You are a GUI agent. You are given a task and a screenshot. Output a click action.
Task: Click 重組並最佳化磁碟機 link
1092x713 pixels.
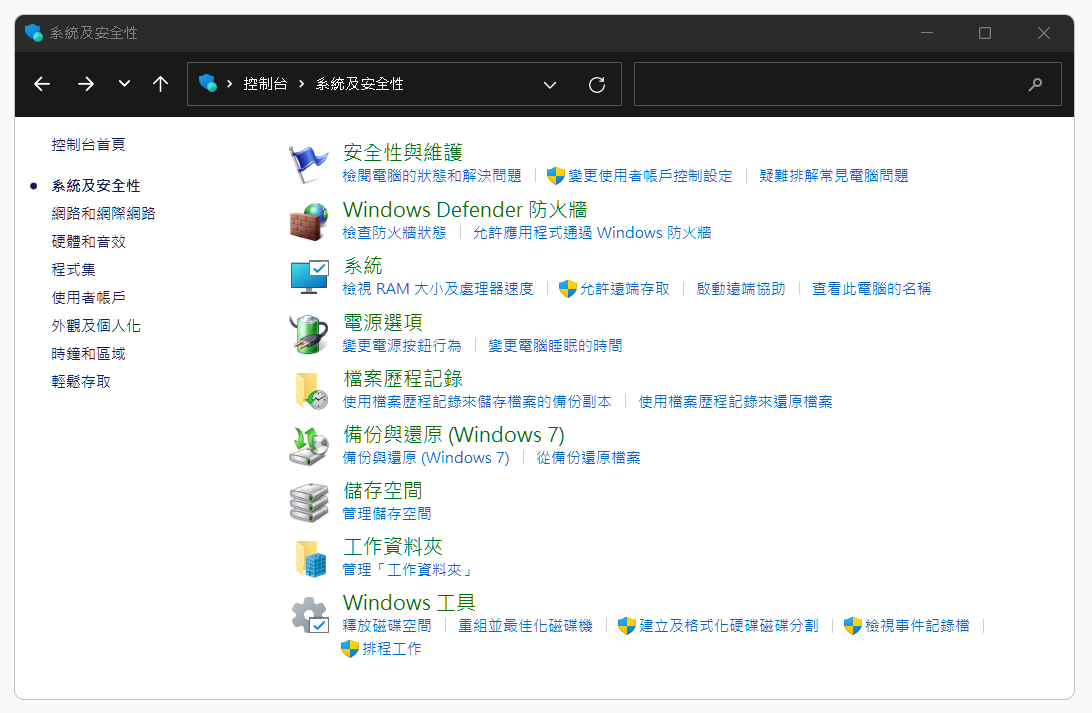525,625
